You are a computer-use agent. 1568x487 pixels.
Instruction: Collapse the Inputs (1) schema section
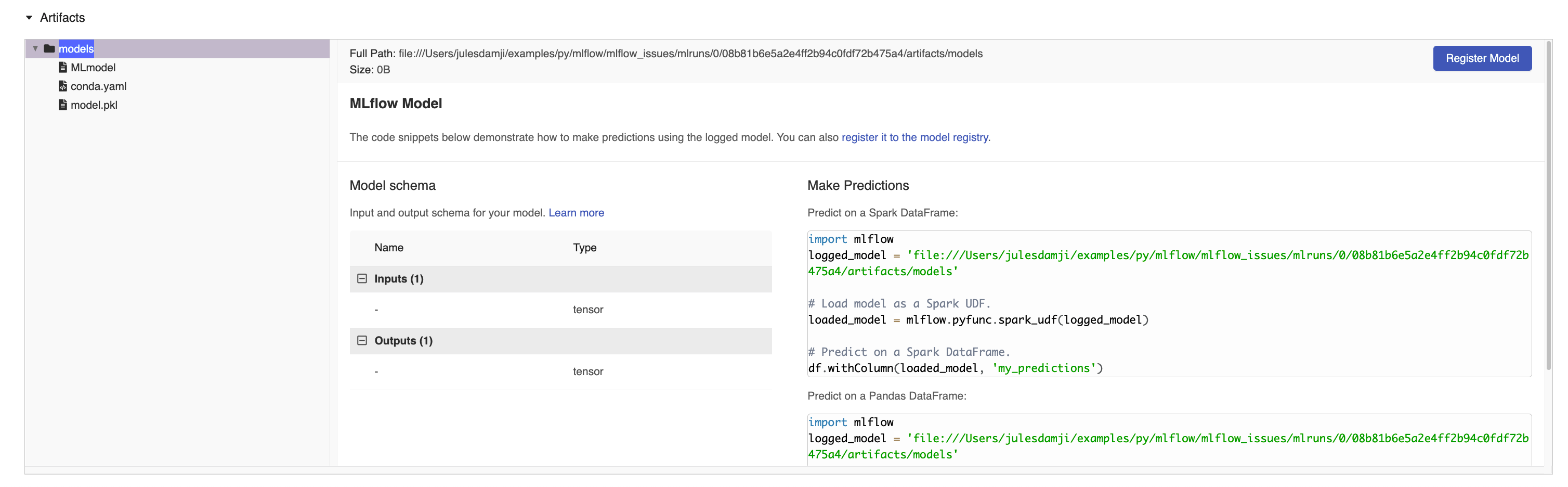(361, 278)
